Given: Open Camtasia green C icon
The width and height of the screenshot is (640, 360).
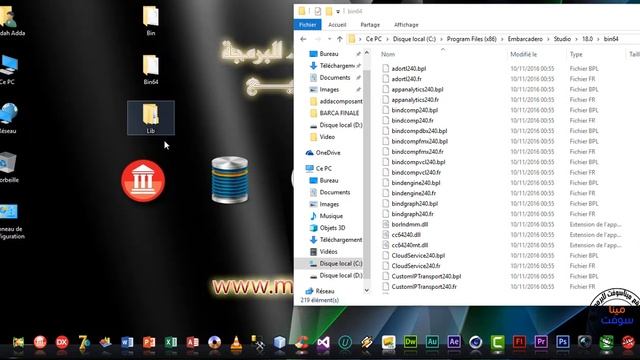Looking at the screenshot, I should (x=497, y=342).
